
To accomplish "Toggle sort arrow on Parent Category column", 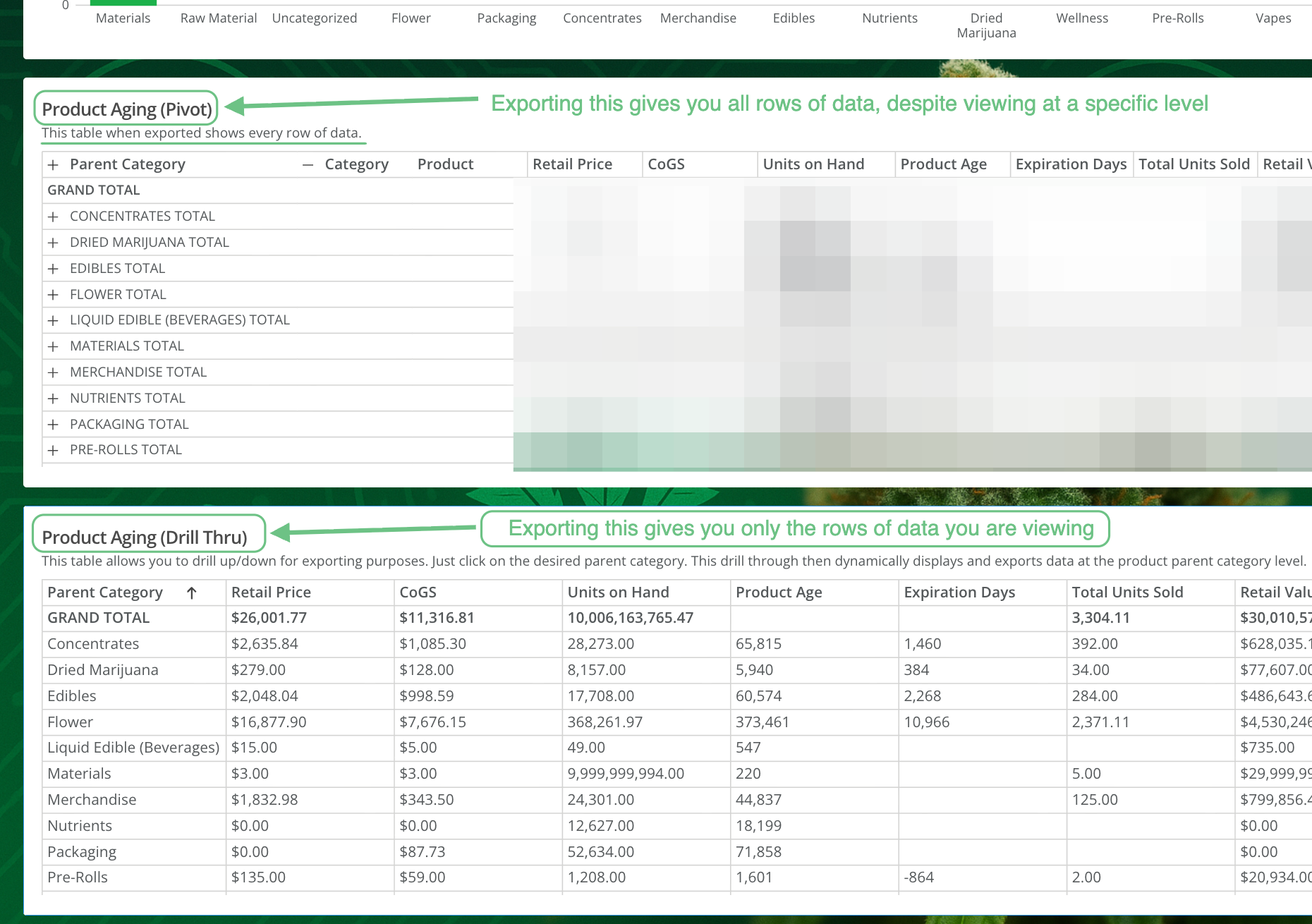I will (192, 593).
